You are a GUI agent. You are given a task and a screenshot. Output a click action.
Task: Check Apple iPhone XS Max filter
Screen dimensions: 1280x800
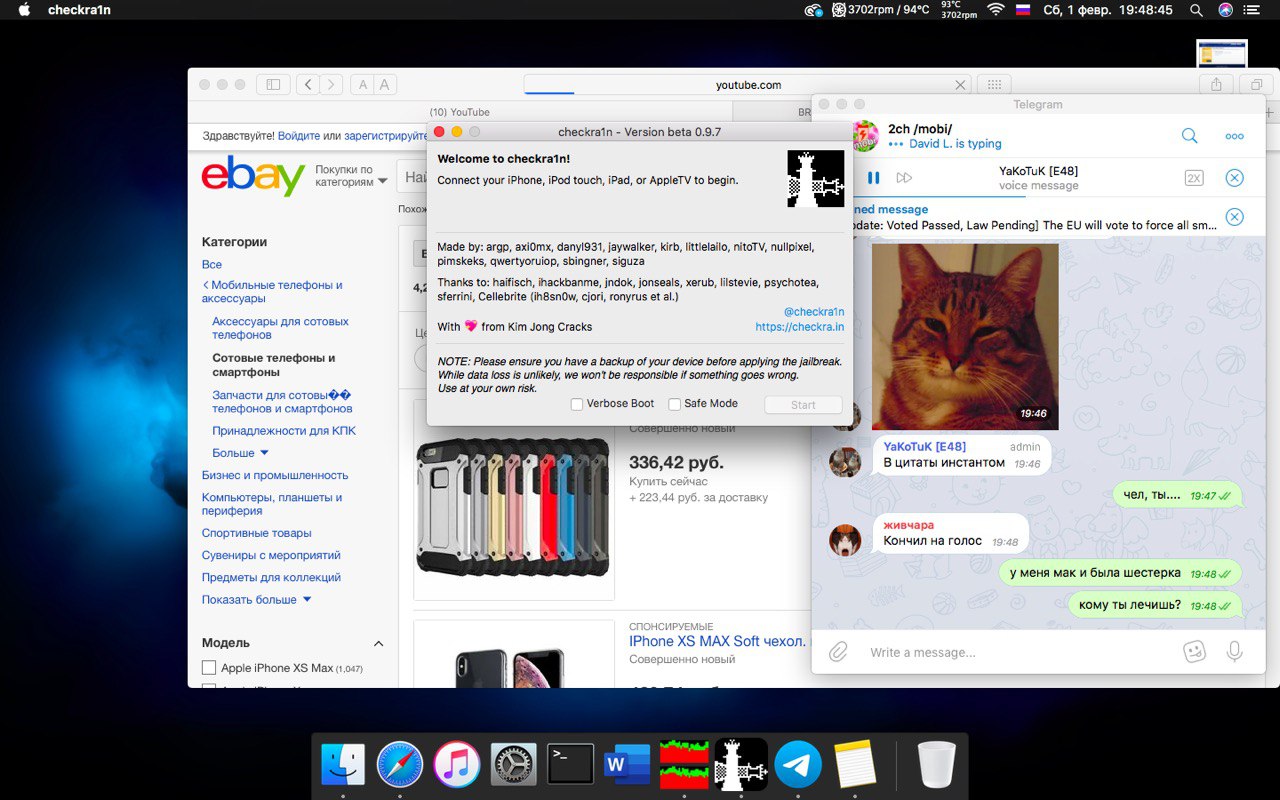[x=209, y=667]
